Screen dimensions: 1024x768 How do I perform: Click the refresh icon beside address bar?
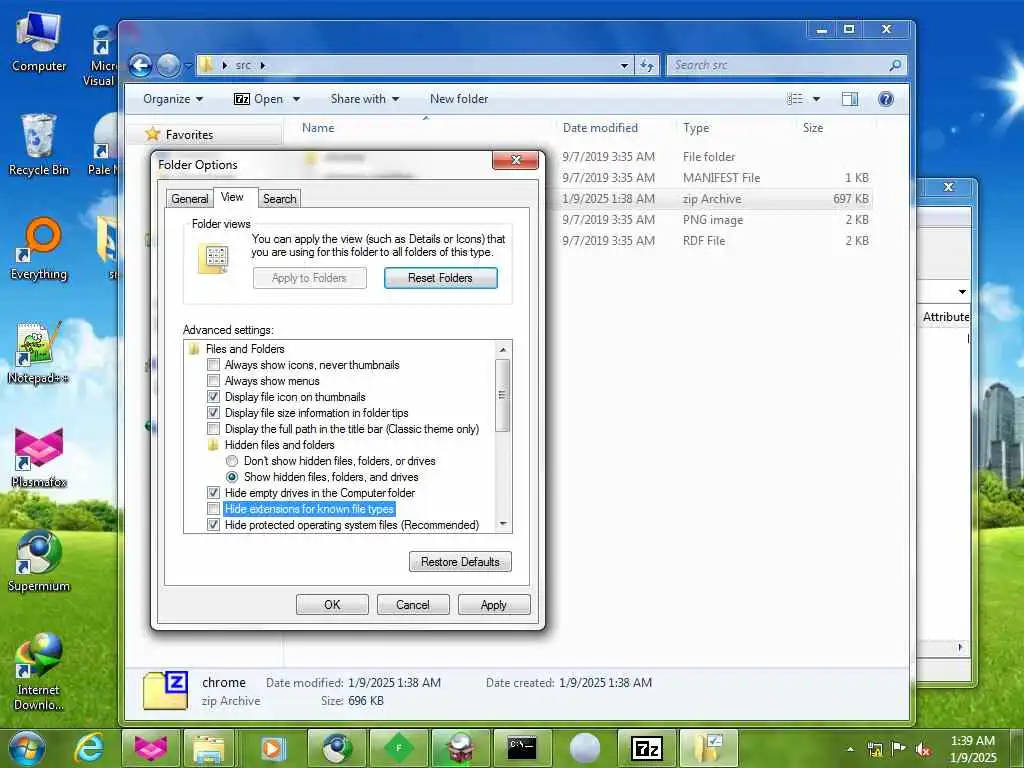[647, 65]
